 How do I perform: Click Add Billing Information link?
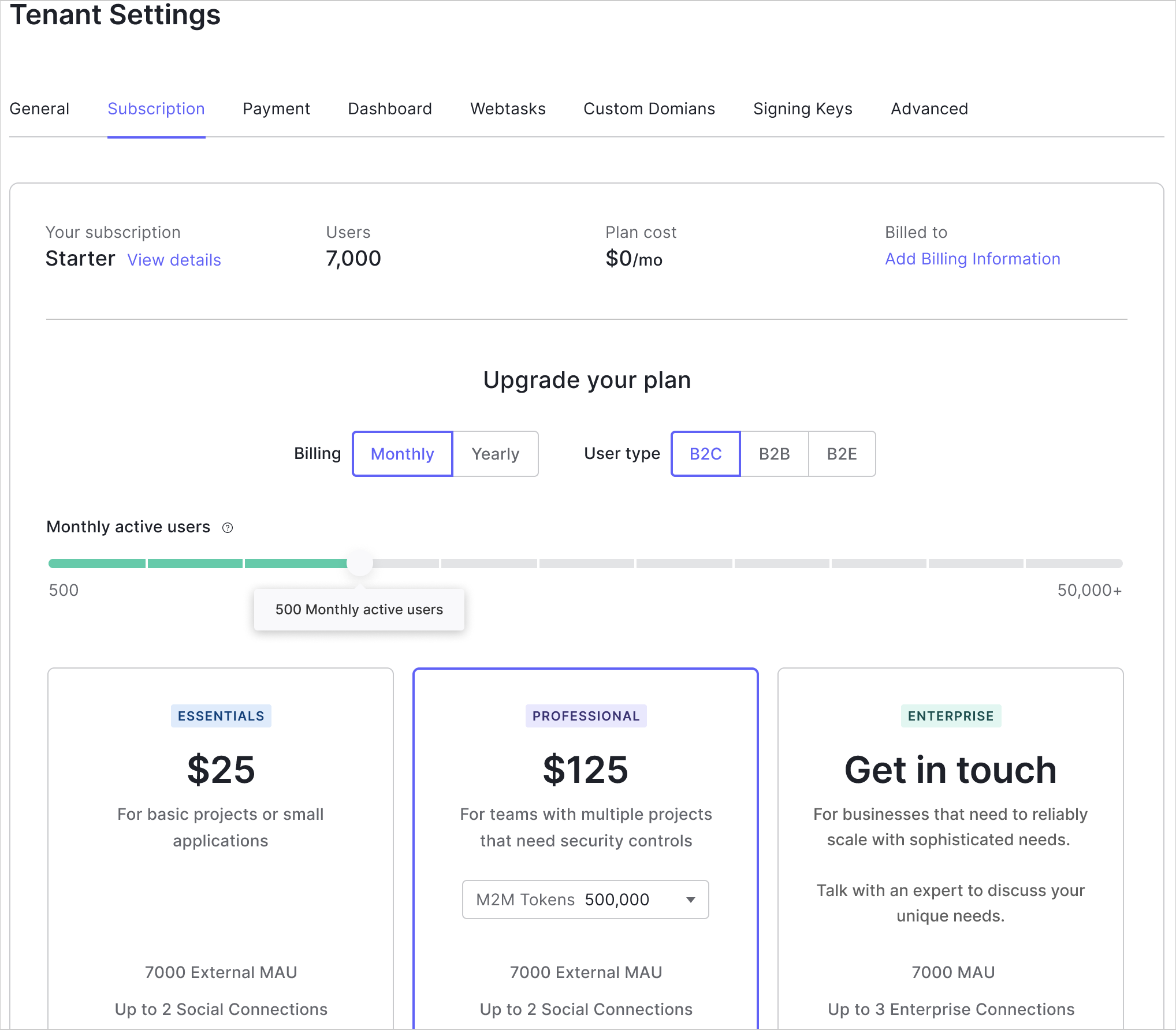[x=973, y=259]
